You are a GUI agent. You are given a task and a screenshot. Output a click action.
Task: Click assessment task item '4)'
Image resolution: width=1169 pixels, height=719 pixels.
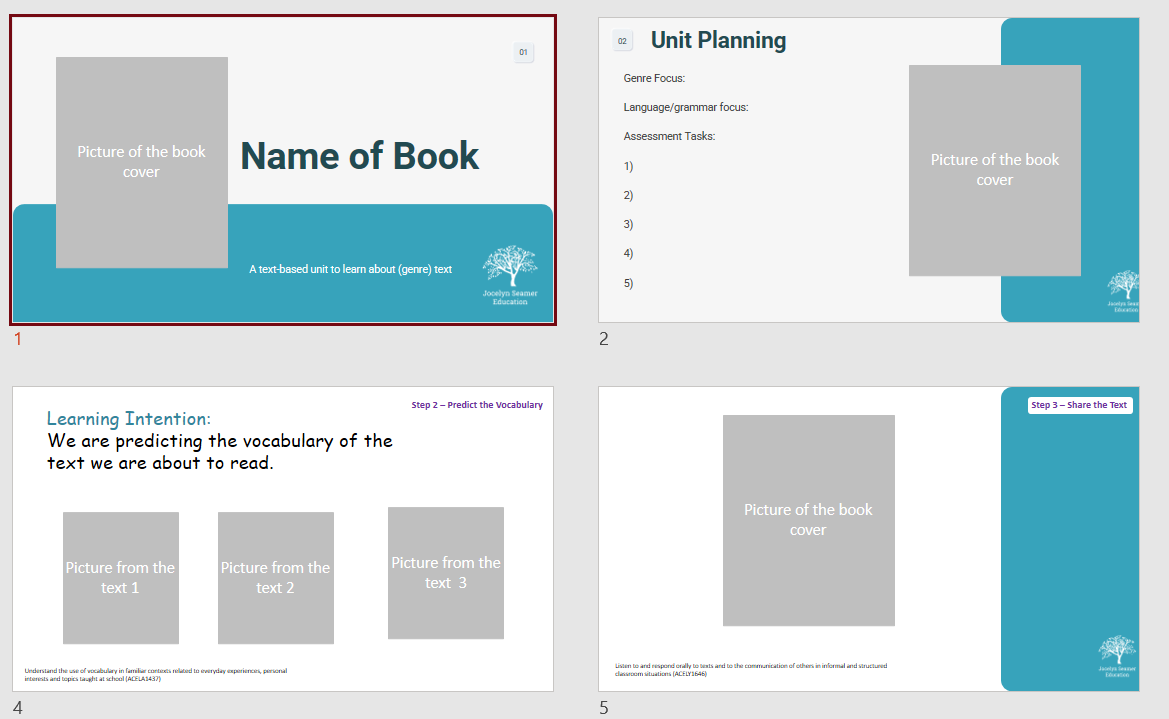tap(628, 254)
